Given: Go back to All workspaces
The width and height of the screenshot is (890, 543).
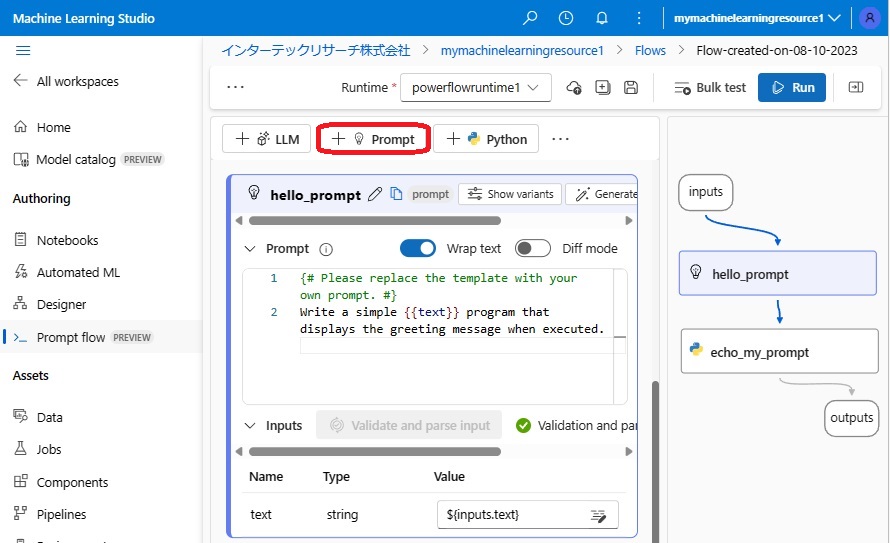Looking at the screenshot, I should point(66,81).
